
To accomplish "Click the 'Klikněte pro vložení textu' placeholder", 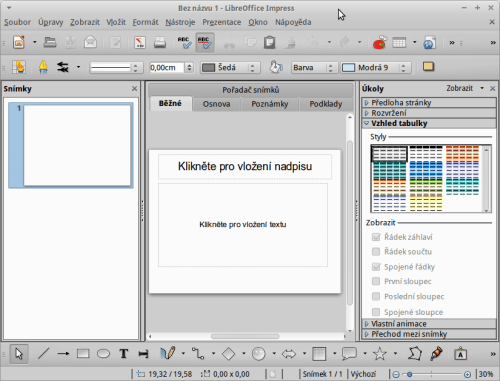I will coord(243,225).
